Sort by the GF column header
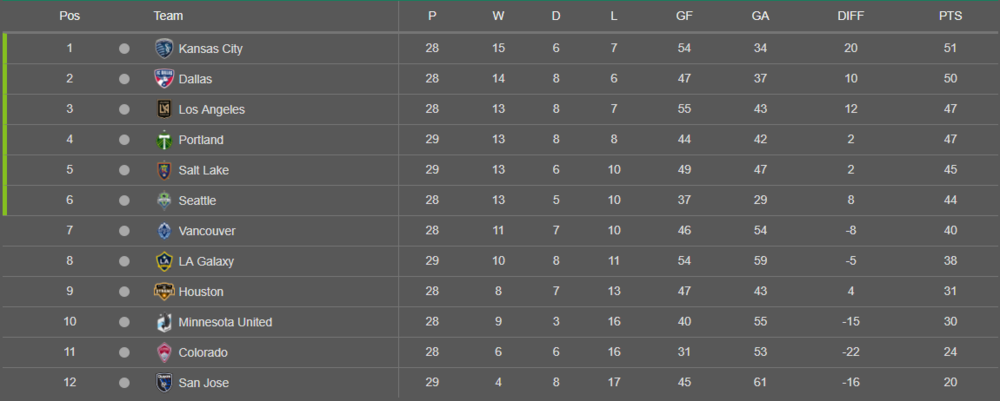This screenshot has height=401, width=1000. tap(684, 17)
